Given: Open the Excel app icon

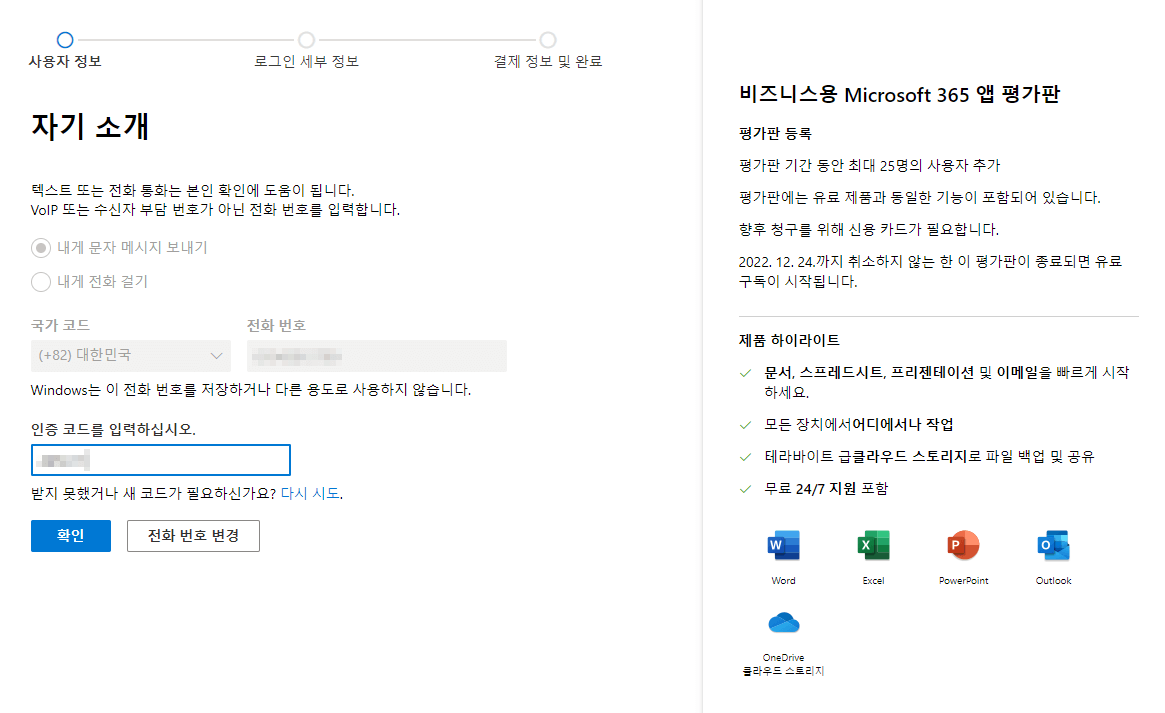Looking at the screenshot, I should [x=873, y=545].
